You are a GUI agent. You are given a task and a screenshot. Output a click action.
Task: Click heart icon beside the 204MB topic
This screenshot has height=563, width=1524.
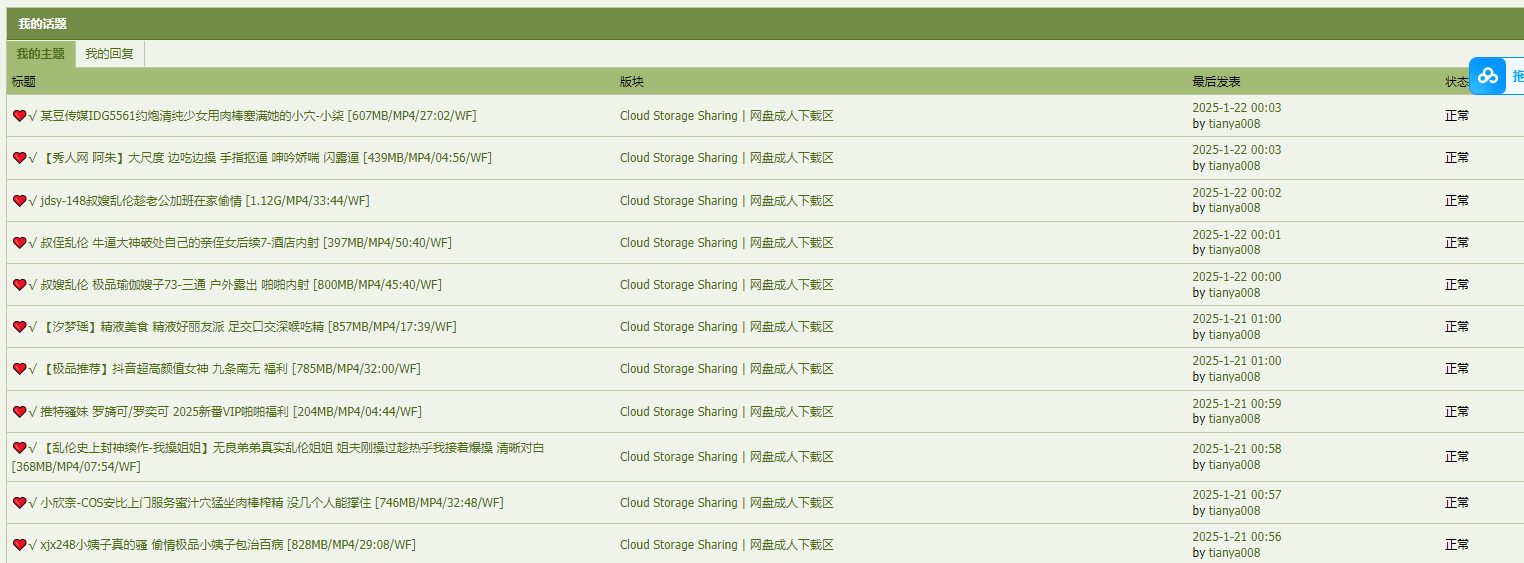(19, 412)
